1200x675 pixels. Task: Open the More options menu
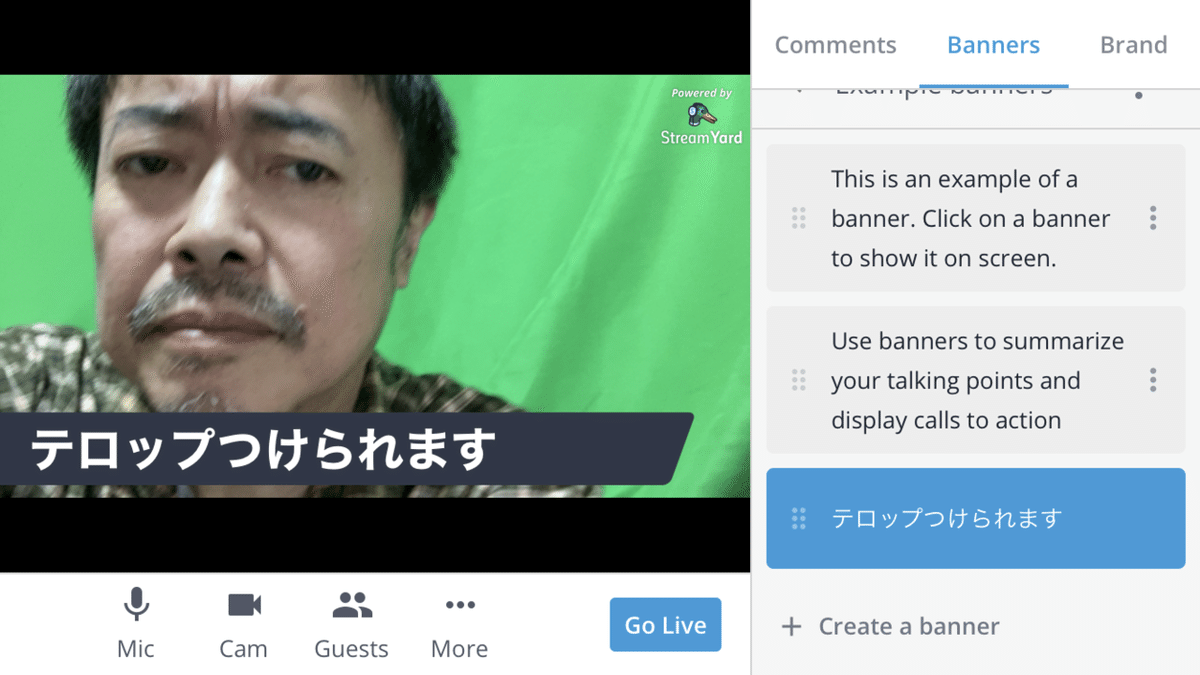click(x=460, y=624)
